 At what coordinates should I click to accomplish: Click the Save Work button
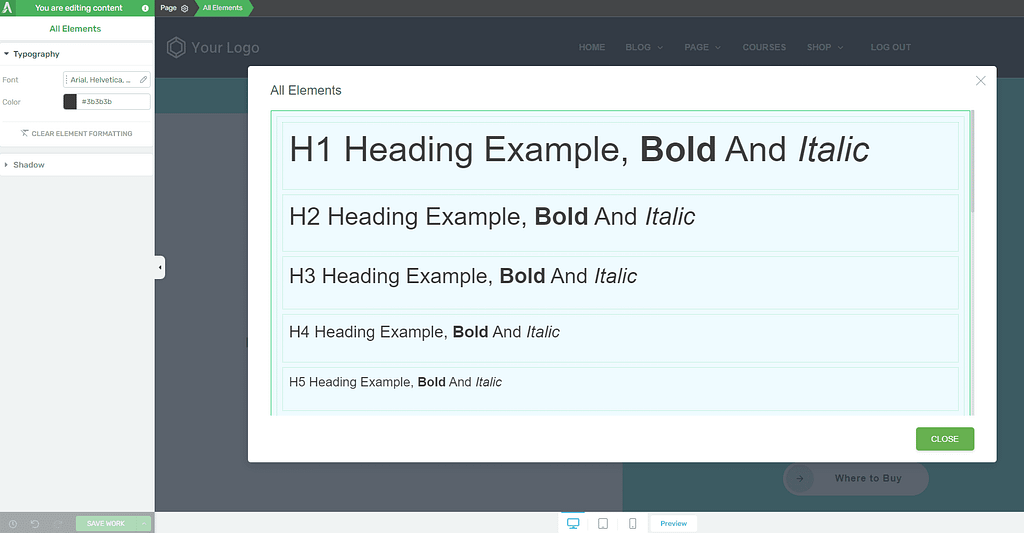point(106,524)
